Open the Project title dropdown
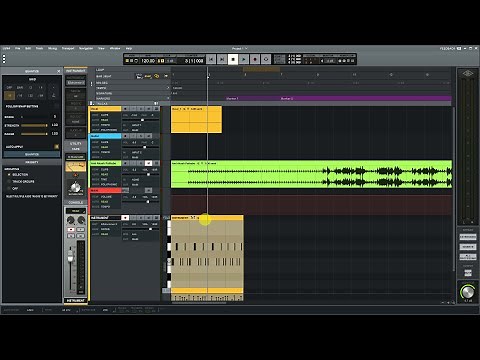The width and height of the screenshot is (480, 360). click(x=240, y=48)
